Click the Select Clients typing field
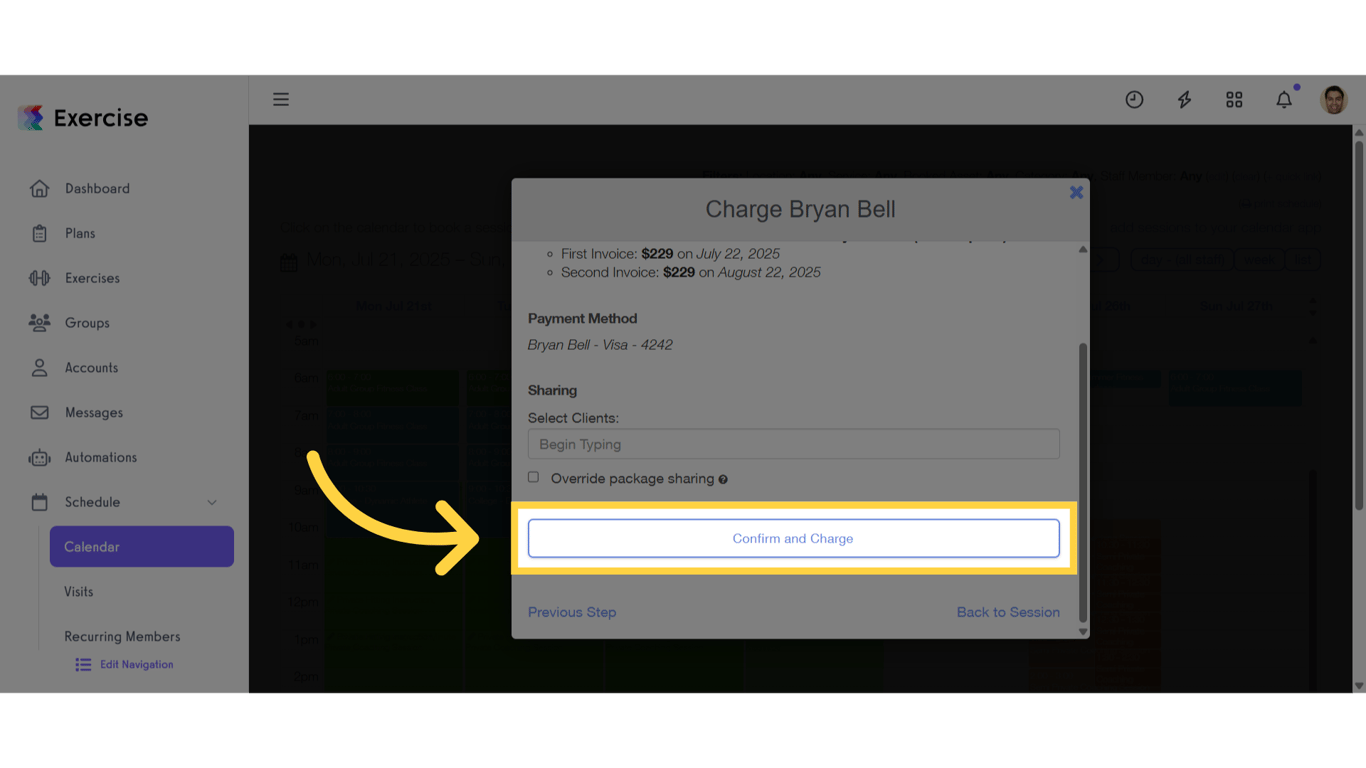This screenshot has height=768, width=1366. point(793,444)
